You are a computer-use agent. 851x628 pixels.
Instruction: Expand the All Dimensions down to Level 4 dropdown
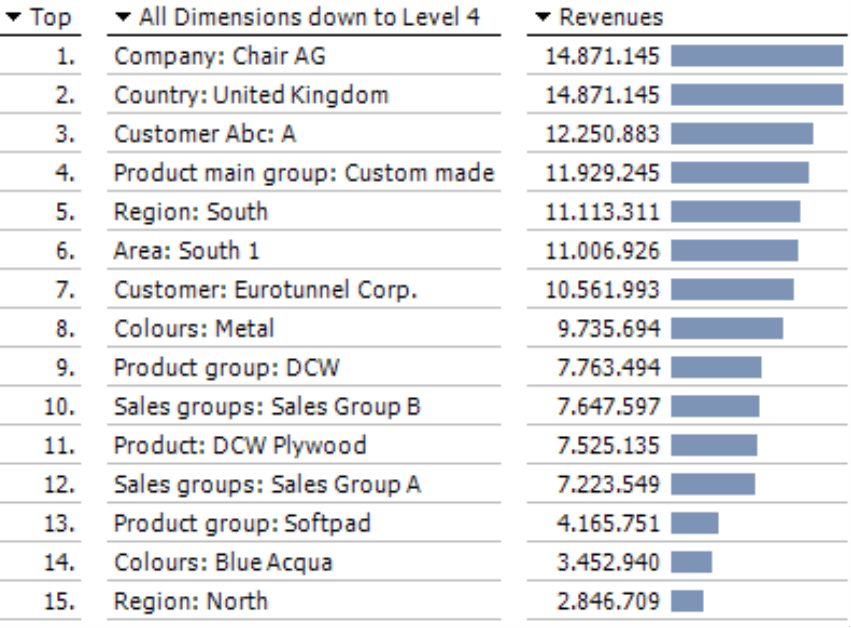123,17
